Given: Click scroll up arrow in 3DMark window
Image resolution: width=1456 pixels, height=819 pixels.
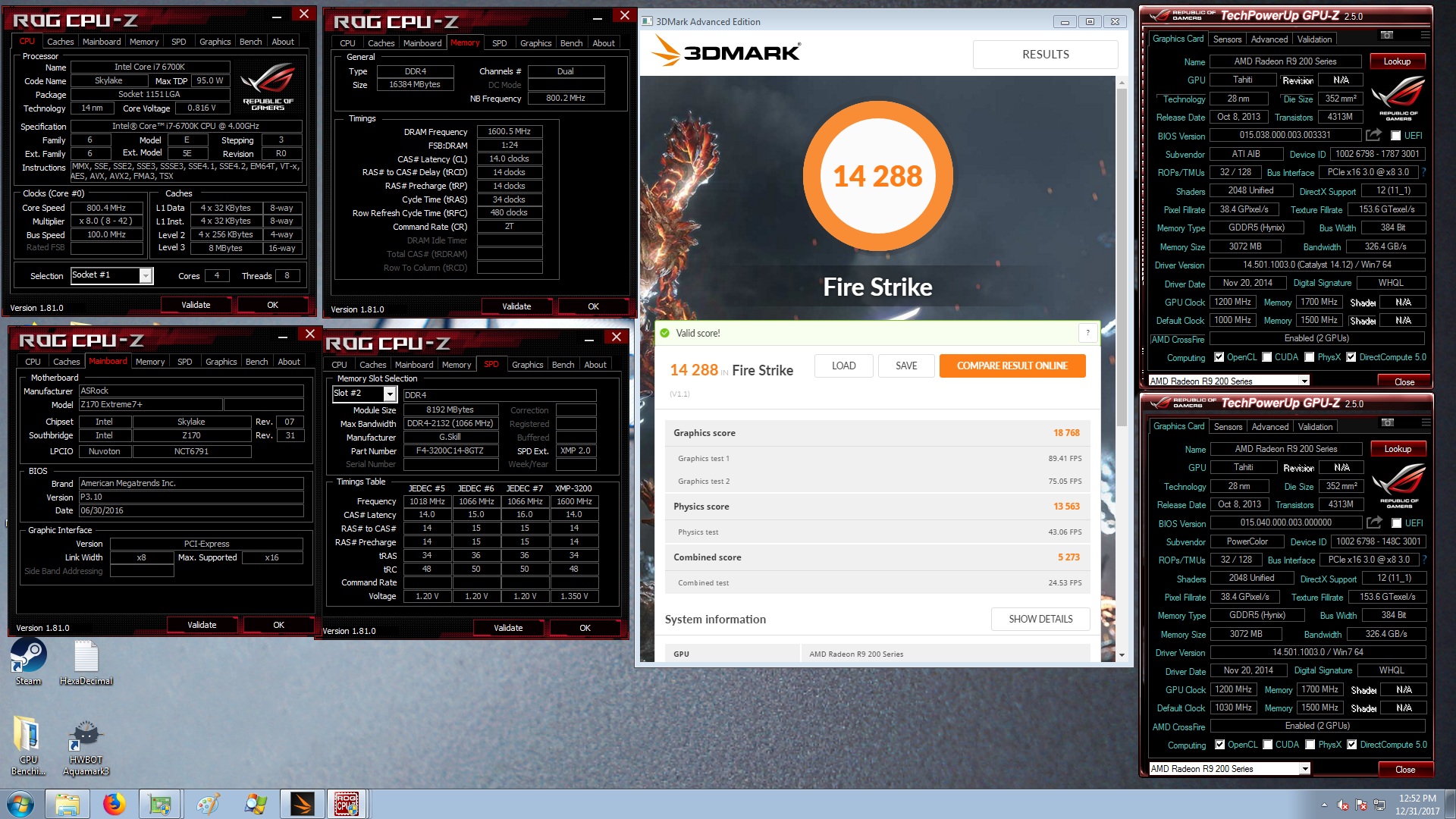Looking at the screenshot, I should click(1122, 82).
